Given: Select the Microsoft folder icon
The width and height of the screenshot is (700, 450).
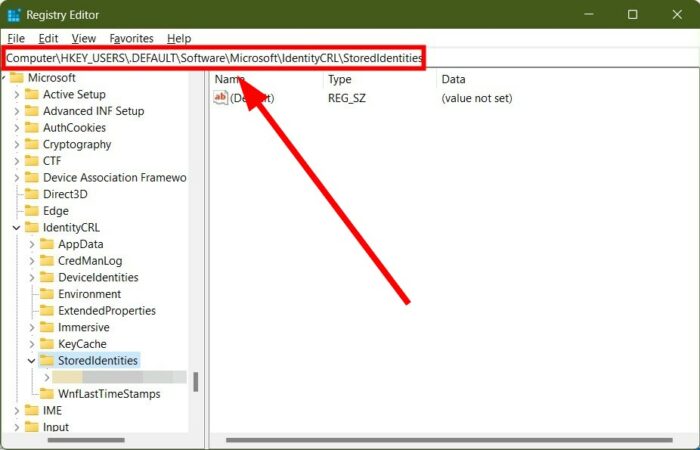Looking at the screenshot, I should coord(17,78).
